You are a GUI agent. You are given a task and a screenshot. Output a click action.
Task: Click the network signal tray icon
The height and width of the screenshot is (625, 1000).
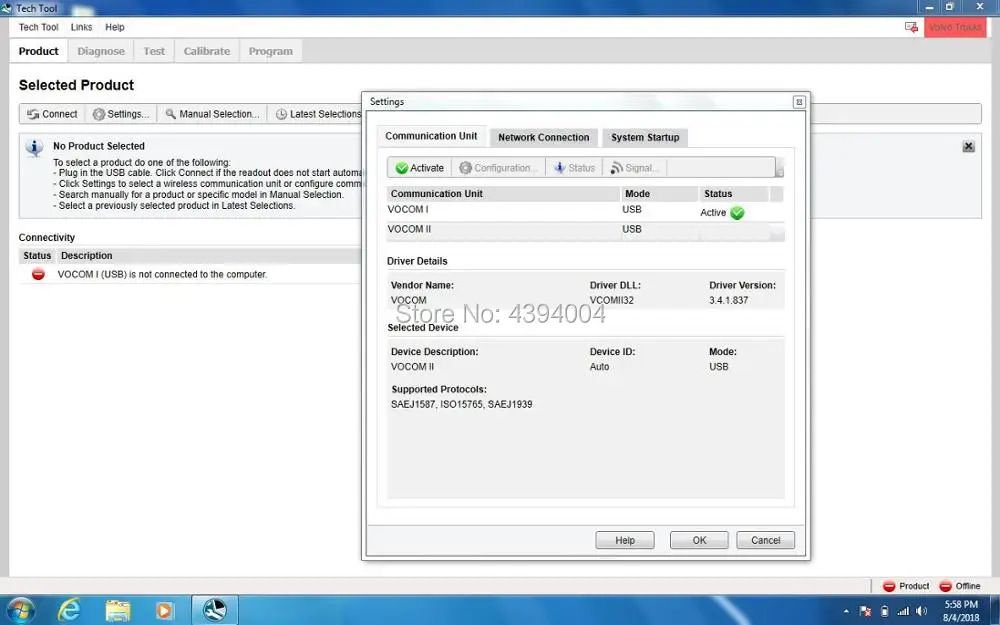[903, 611]
